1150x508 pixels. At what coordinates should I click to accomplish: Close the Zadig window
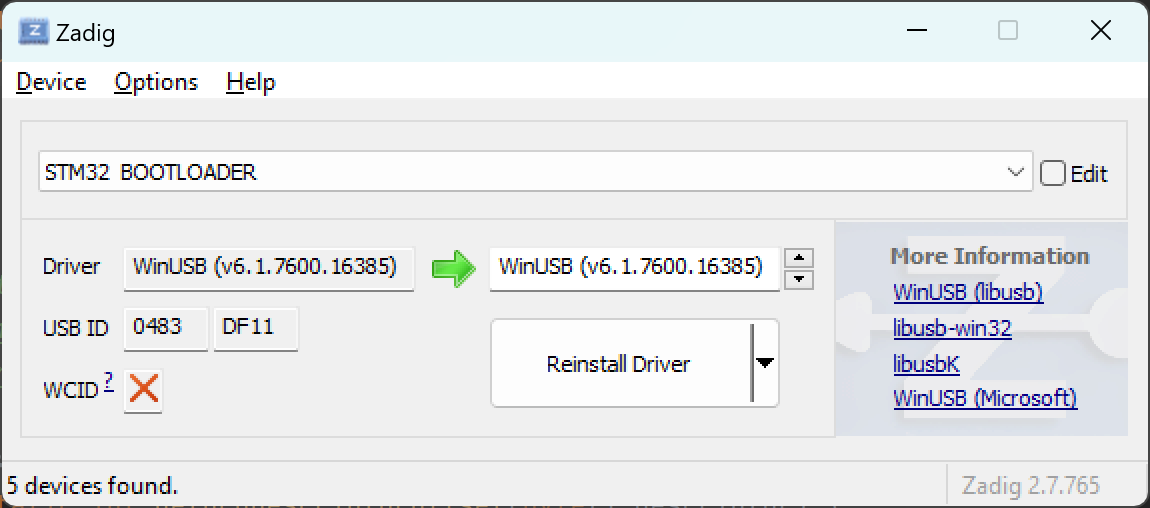[1101, 30]
